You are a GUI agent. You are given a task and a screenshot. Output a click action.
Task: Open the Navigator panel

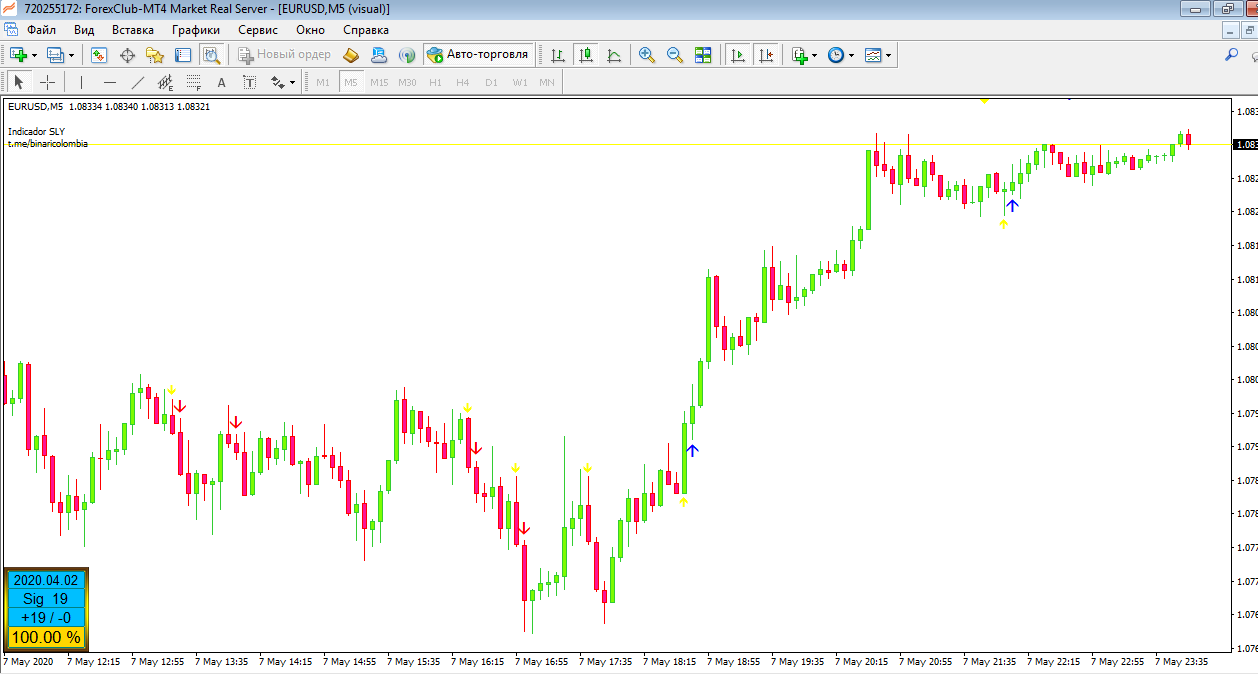[155, 55]
